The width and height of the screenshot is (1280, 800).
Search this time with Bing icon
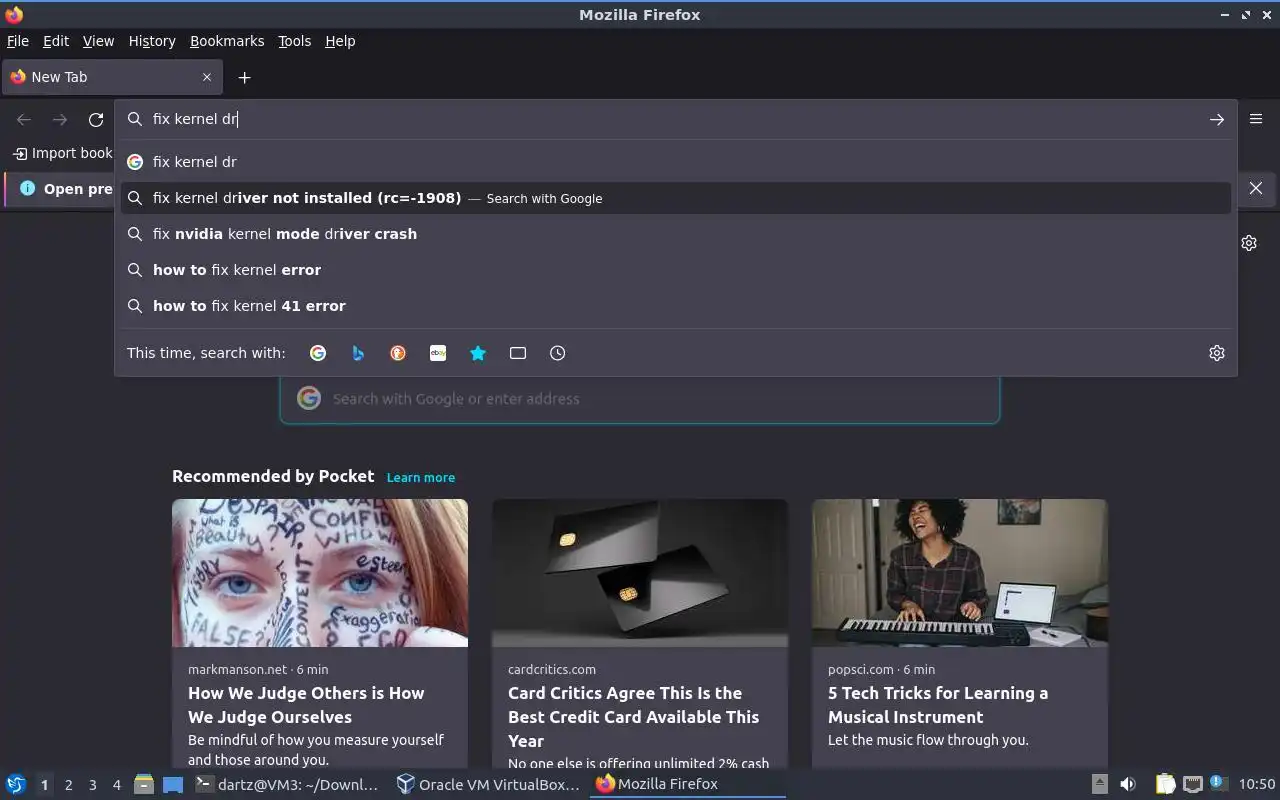coord(358,353)
